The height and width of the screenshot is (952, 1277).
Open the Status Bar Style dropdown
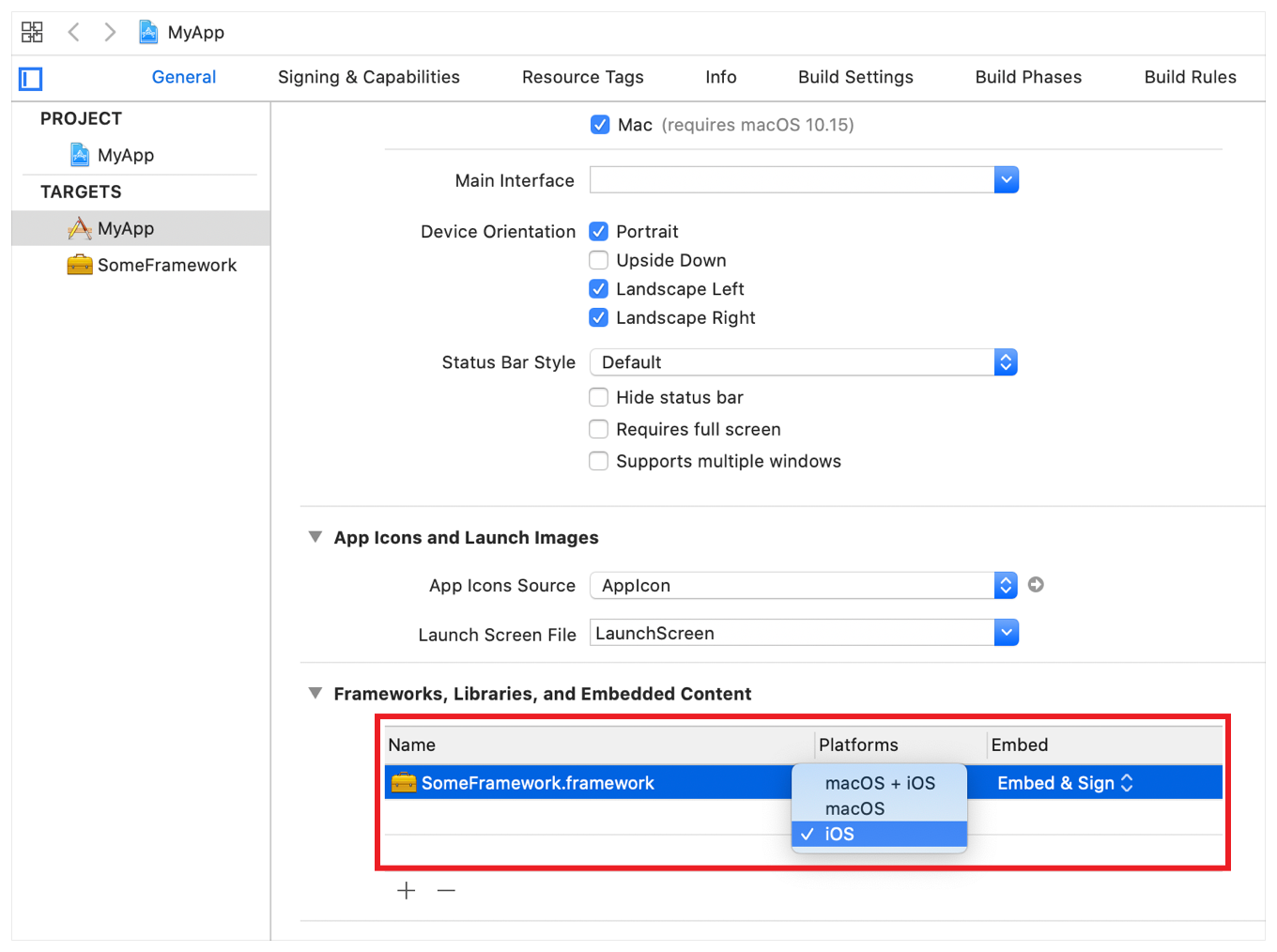pos(1005,362)
